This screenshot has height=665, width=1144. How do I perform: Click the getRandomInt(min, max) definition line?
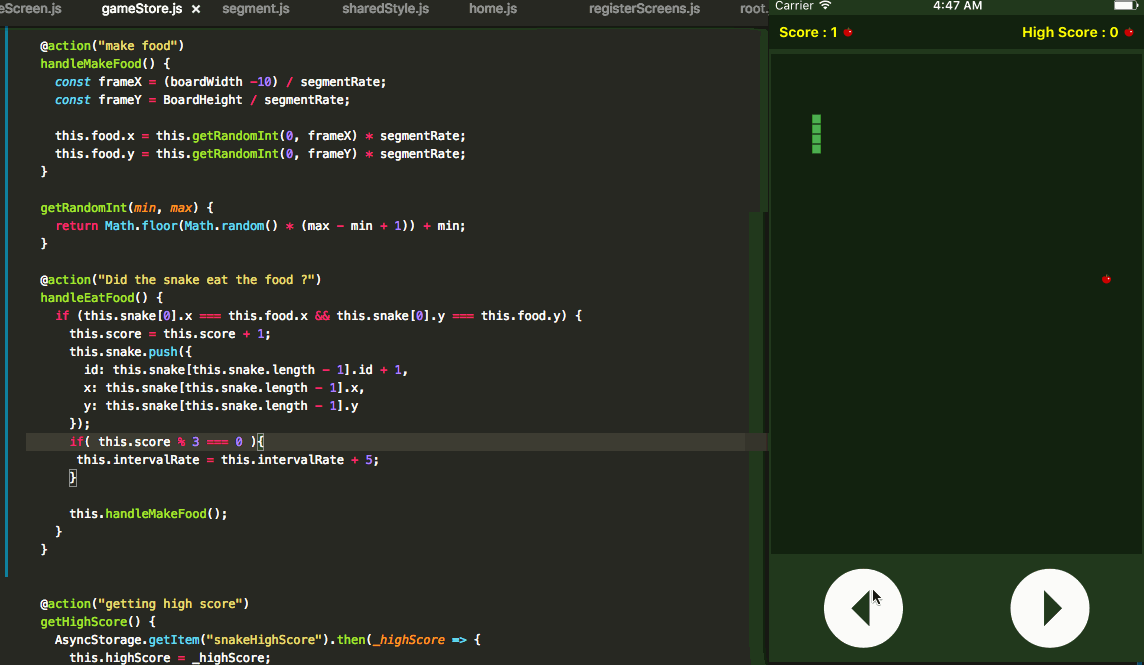pyautogui.click(x=127, y=207)
